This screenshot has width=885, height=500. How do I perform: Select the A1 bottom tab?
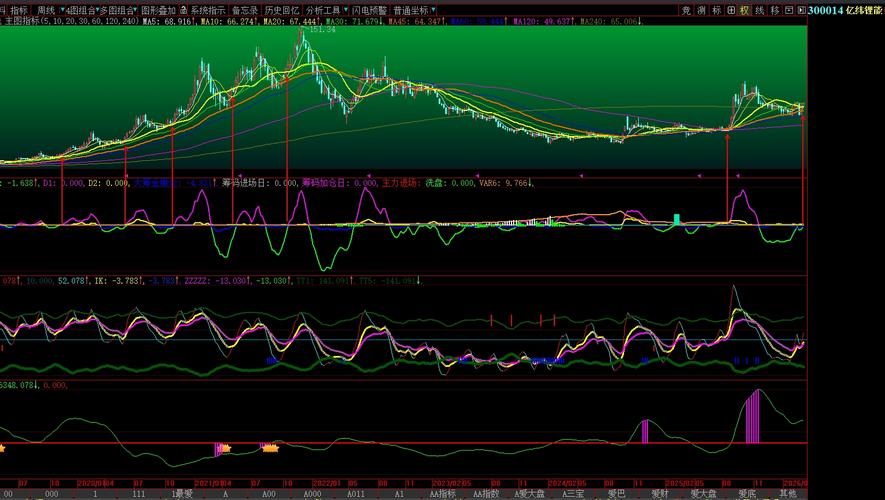[x=399, y=494]
